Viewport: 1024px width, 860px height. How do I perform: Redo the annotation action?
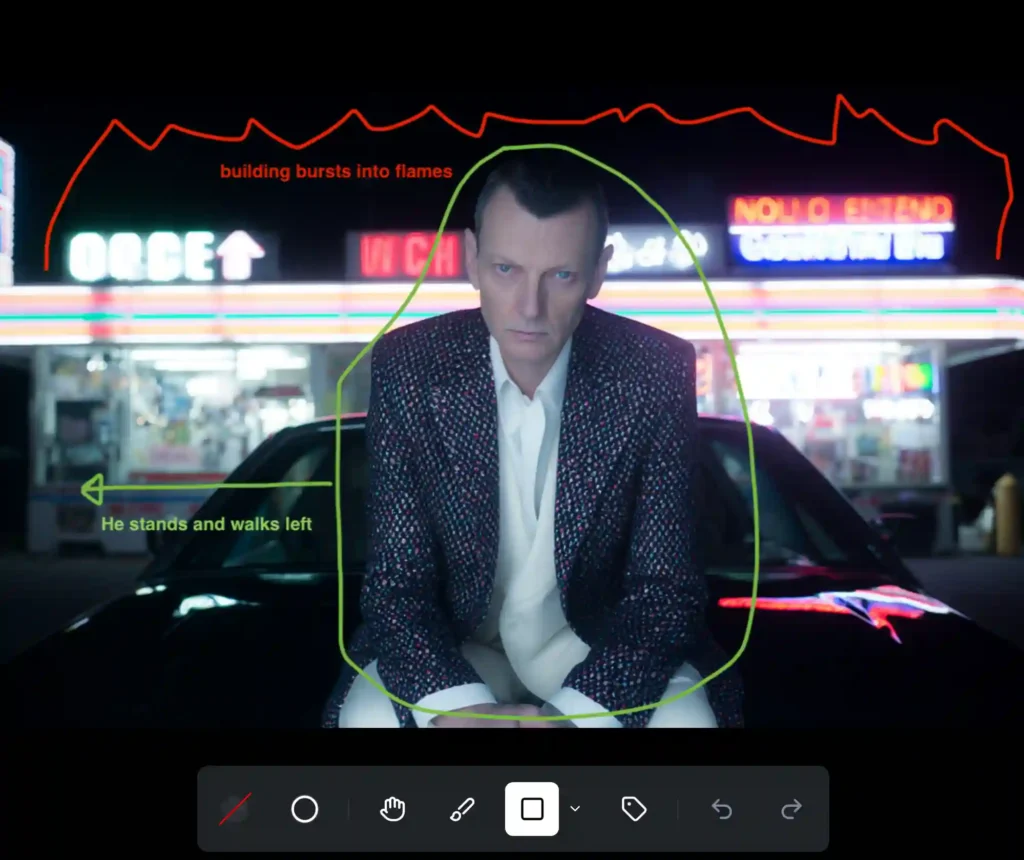[791, 809]
